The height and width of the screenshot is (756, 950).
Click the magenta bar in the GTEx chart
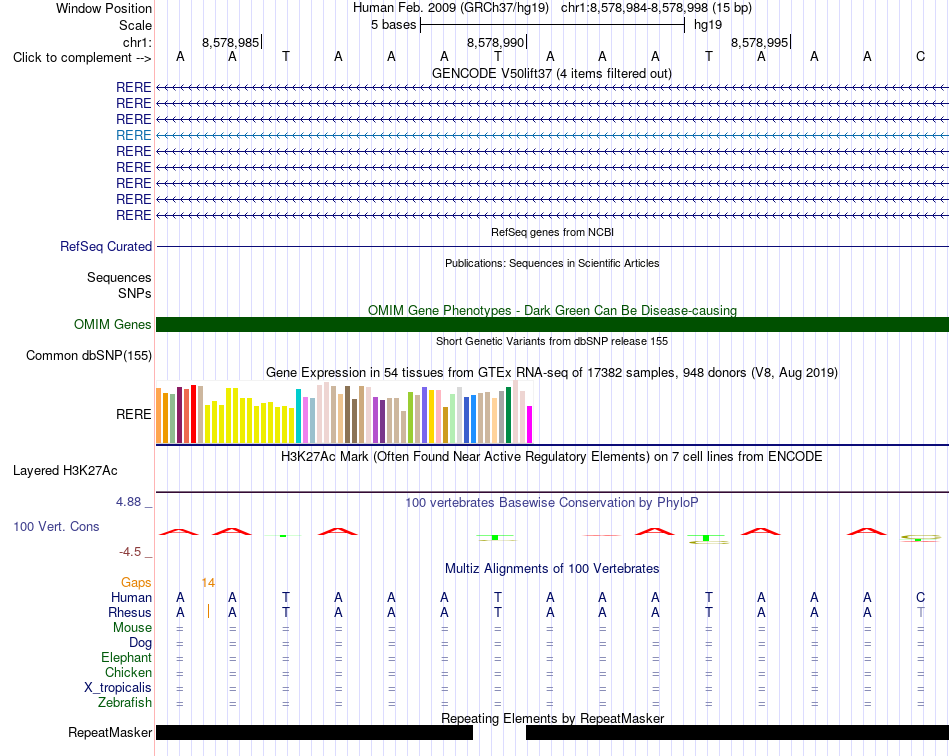530,425
